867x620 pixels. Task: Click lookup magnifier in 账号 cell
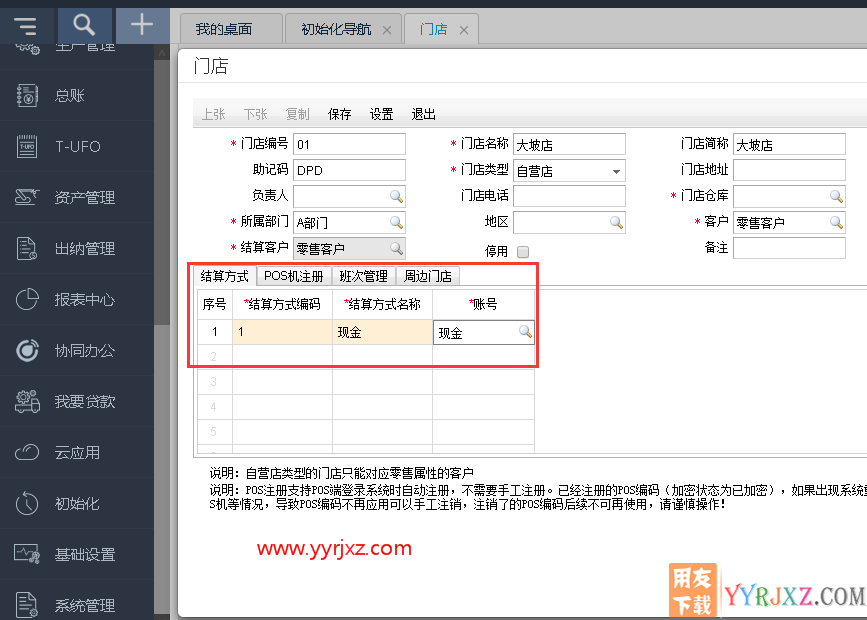(525, 332)
